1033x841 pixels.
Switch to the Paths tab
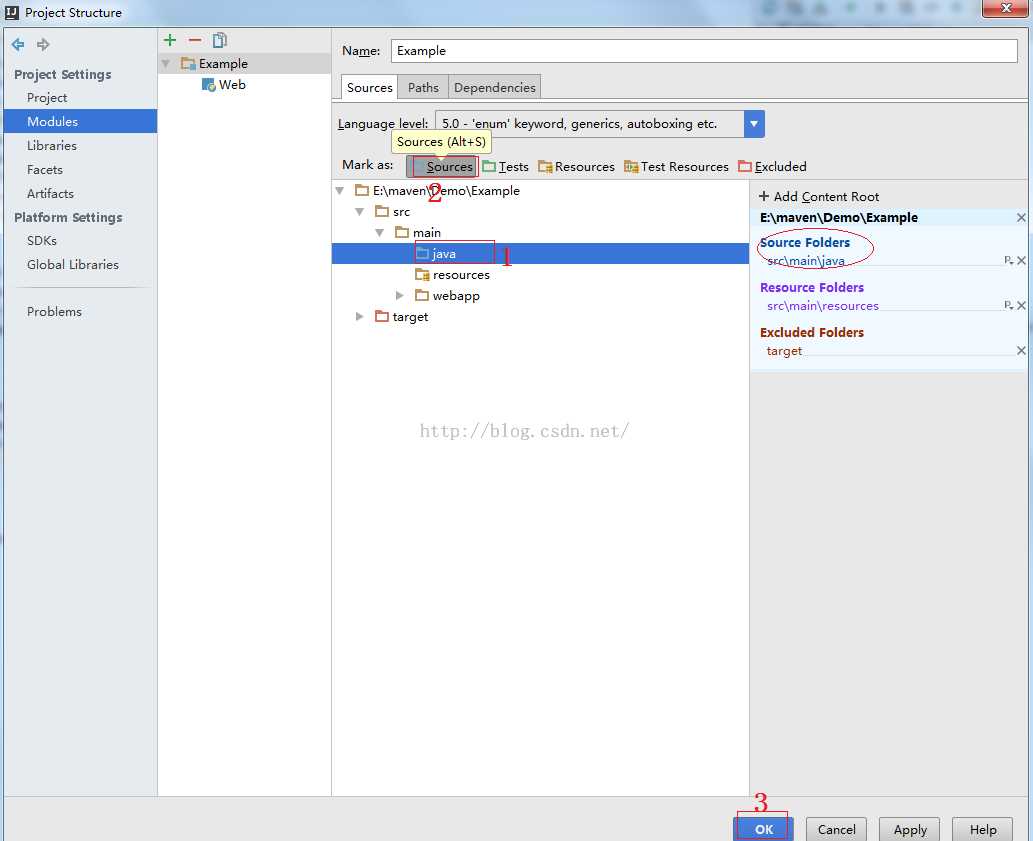(423, 88)
